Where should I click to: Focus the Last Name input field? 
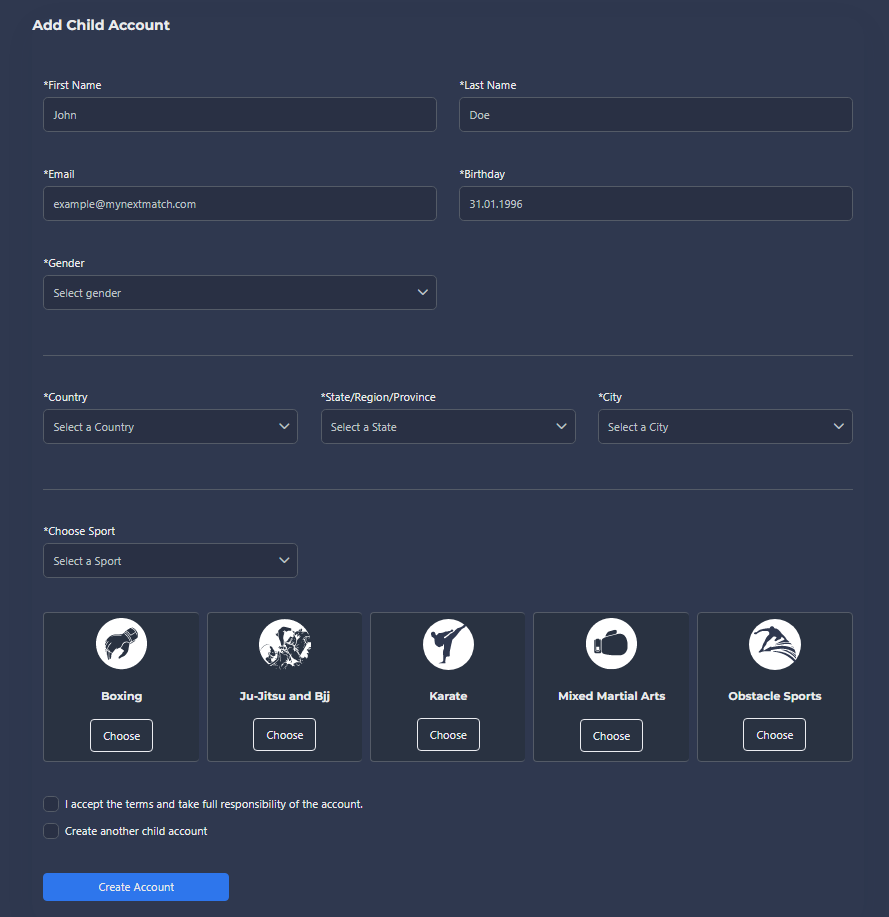(656, 115)
